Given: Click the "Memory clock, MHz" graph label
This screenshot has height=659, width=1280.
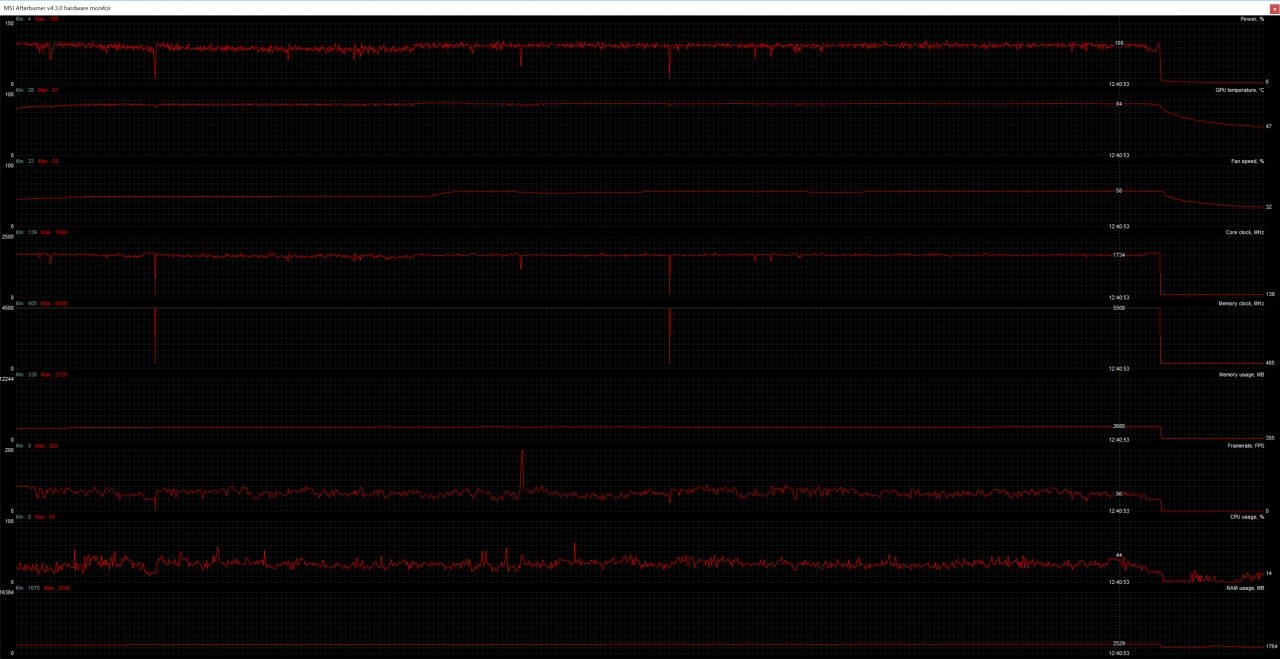Looking at the screenshot, I should click(1242, 303).
